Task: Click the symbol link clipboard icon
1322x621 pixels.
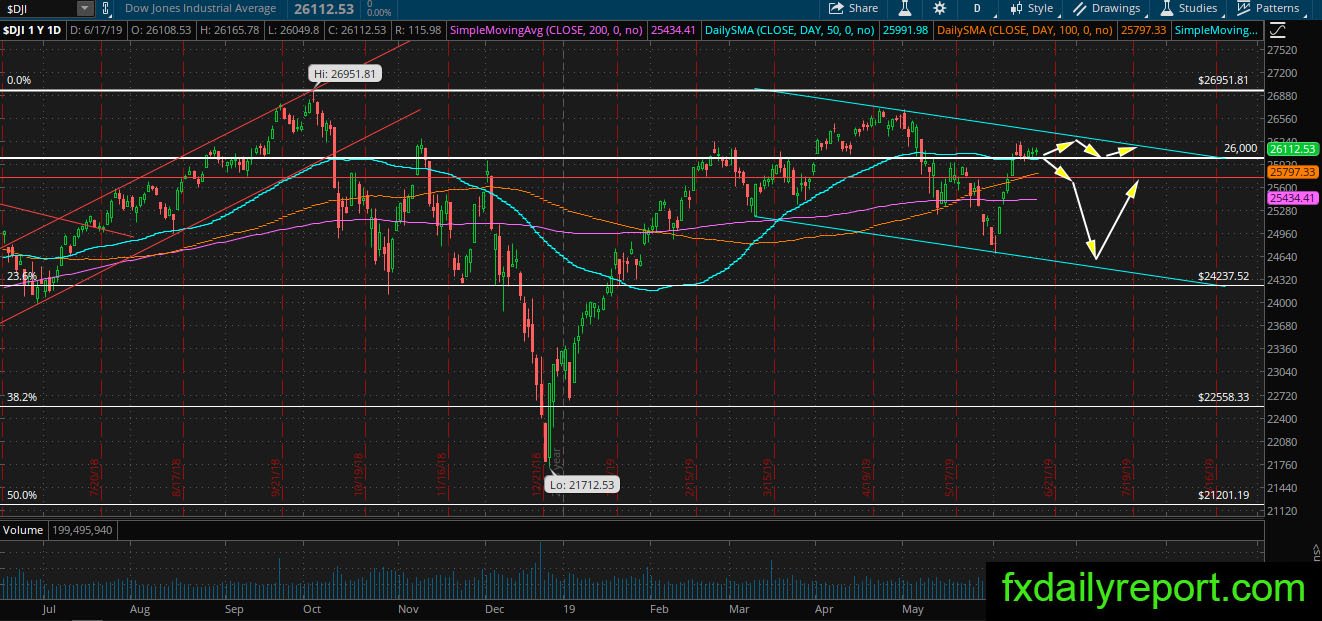Action: click(x=105, y=8)
